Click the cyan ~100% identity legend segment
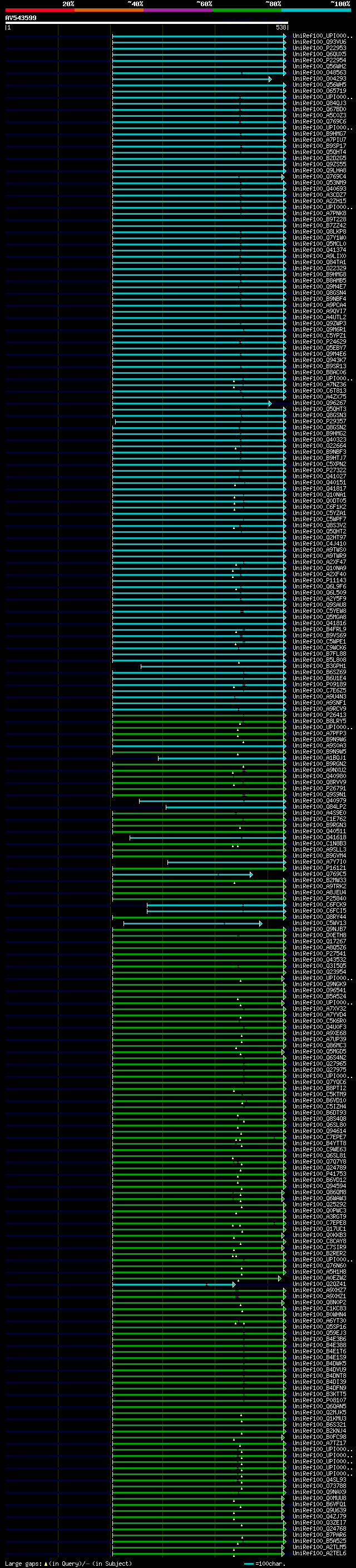The width and height of the screenshot is (356, 1568). coord(317,11)
